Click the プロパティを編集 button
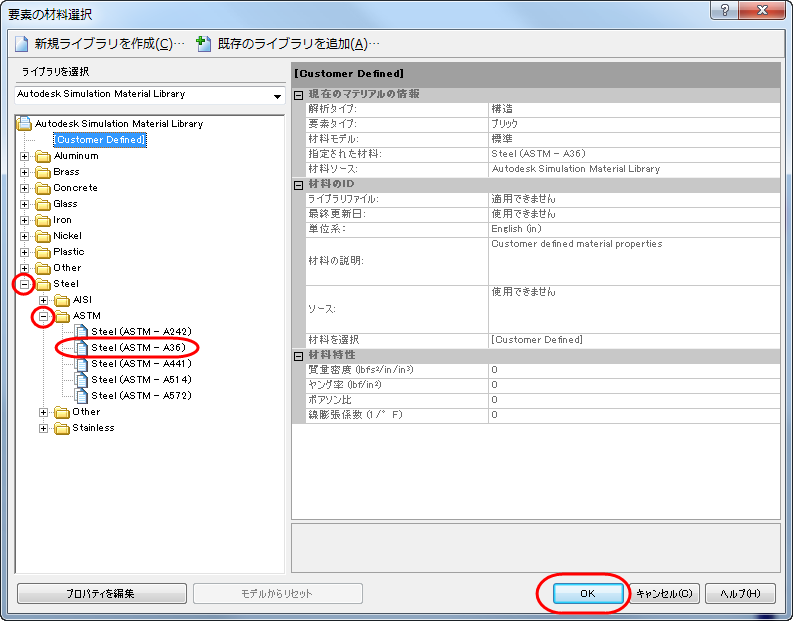The width and height of the screenshot is (793, 621). click(x=102, y=593)
